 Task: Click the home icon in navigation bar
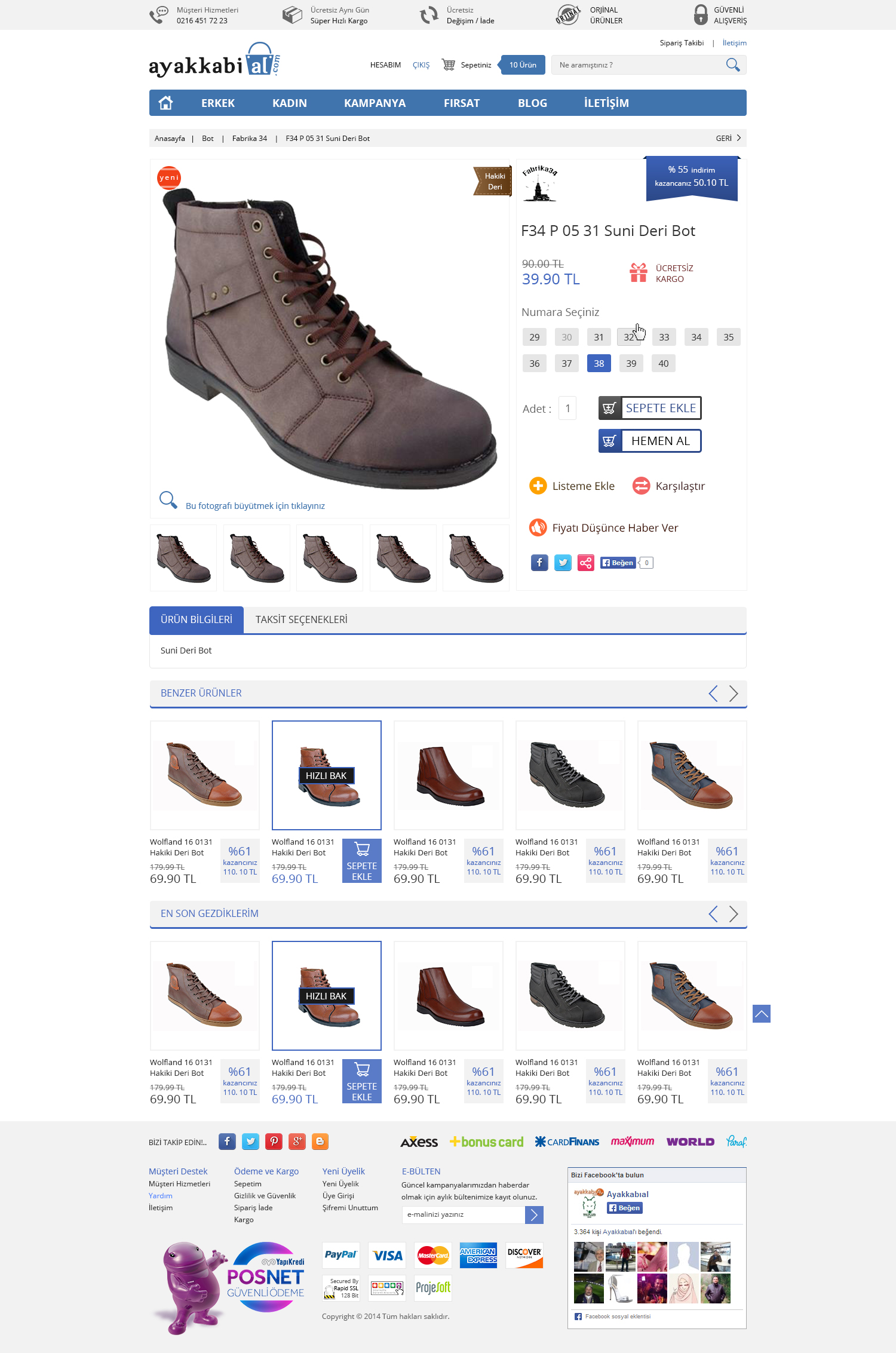pos(165,103)
